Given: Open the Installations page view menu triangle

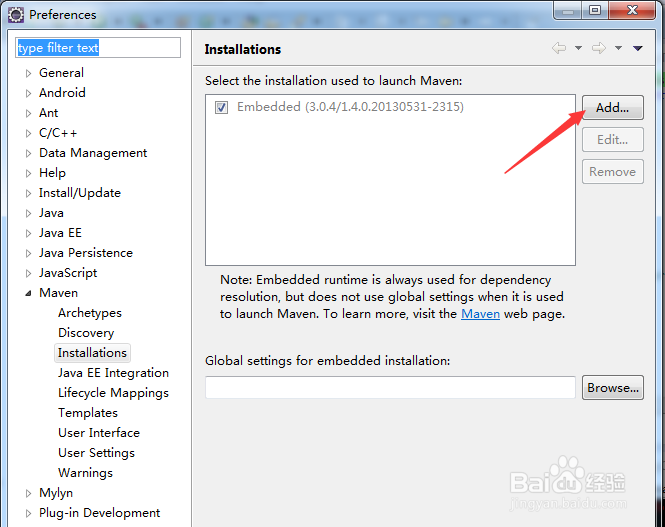Looking at the screenshot, I should click(x=637, y=48).
